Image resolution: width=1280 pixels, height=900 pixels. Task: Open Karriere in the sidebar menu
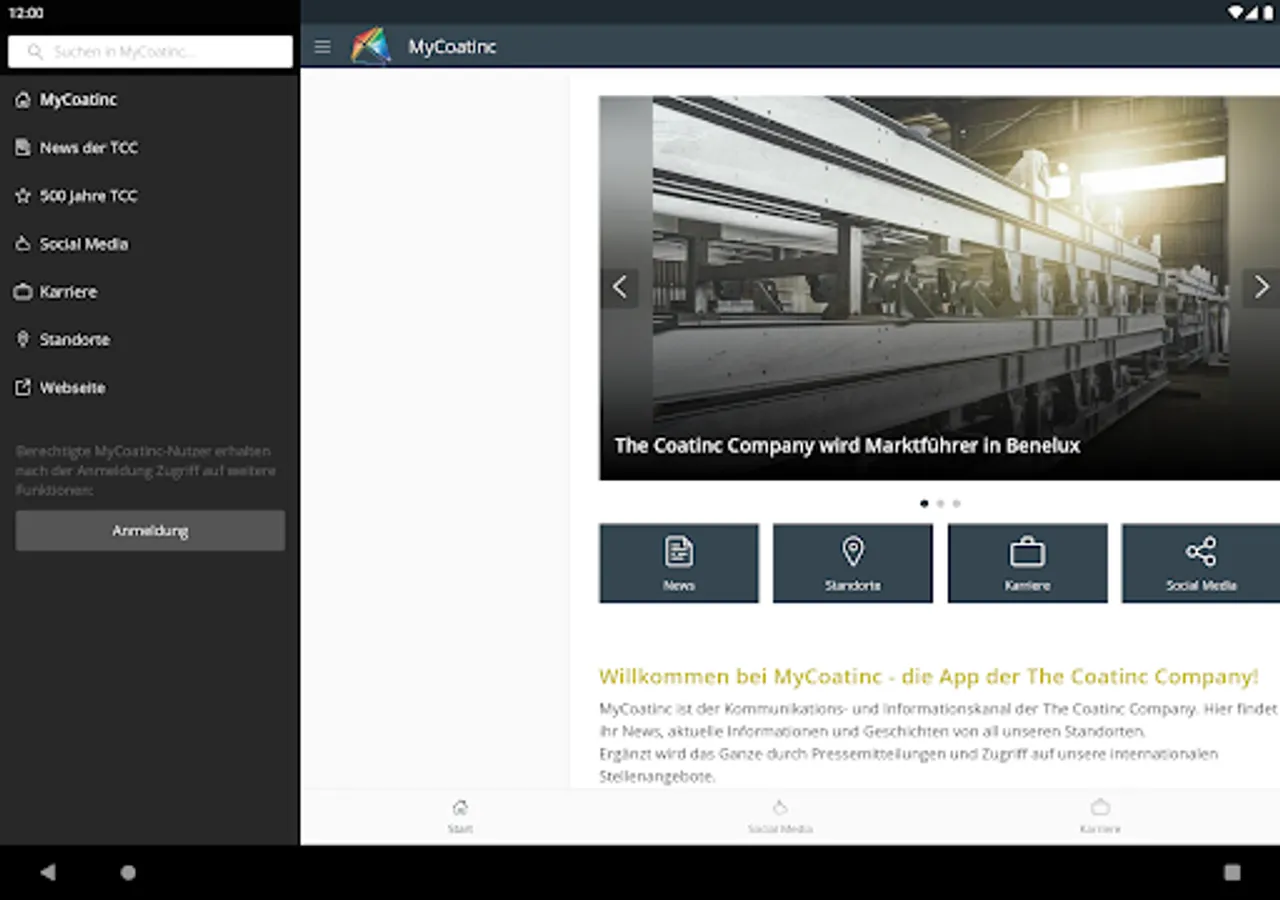click(x=150, y=292)
